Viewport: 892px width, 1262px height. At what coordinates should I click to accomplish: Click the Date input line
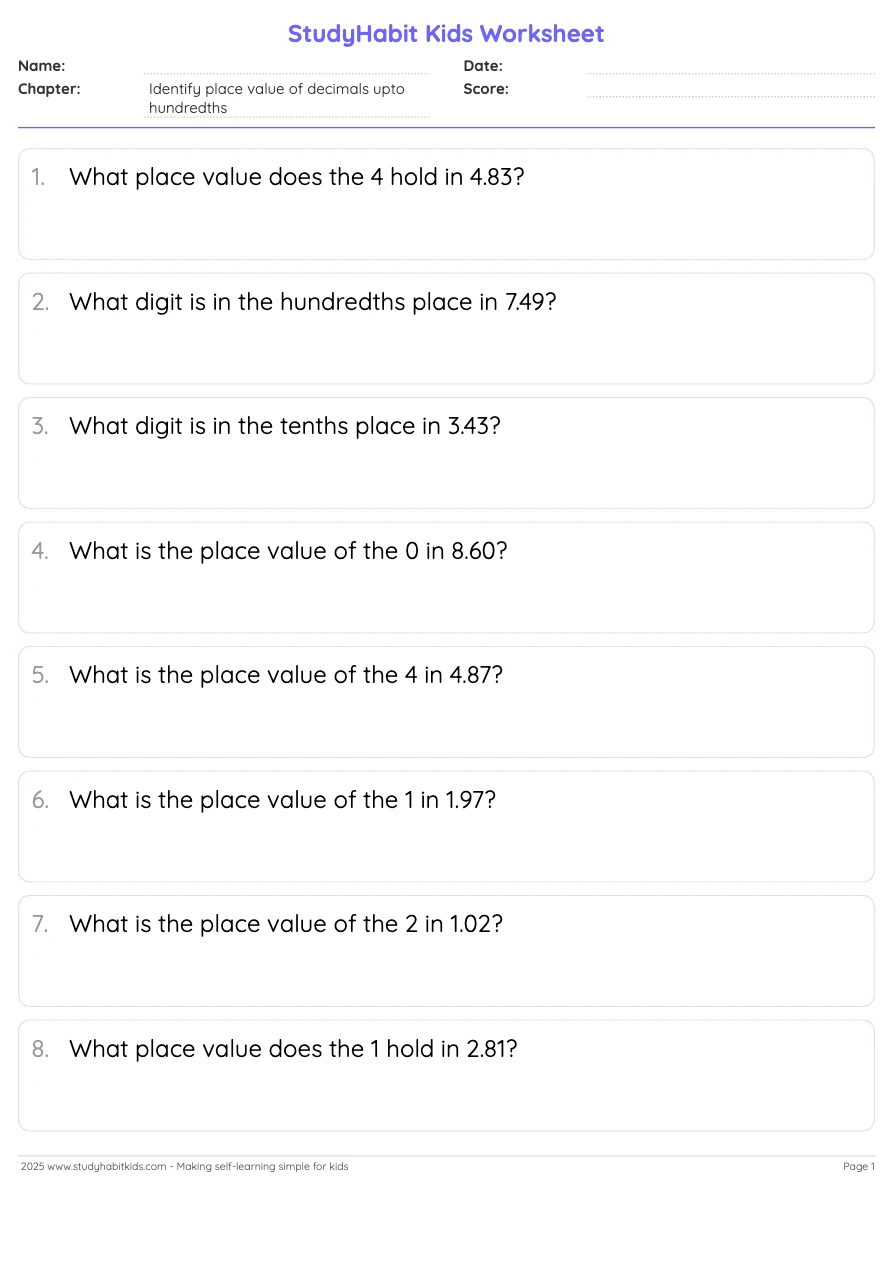730,67
